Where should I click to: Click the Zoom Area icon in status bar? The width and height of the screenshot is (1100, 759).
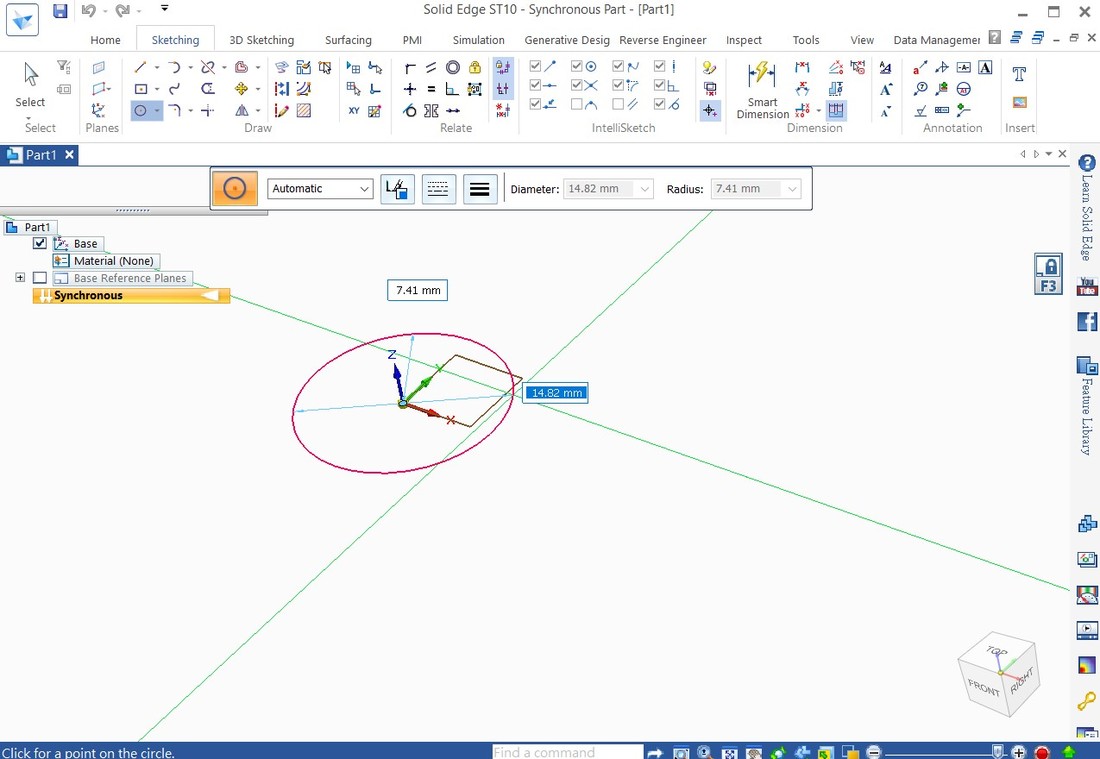681,752
